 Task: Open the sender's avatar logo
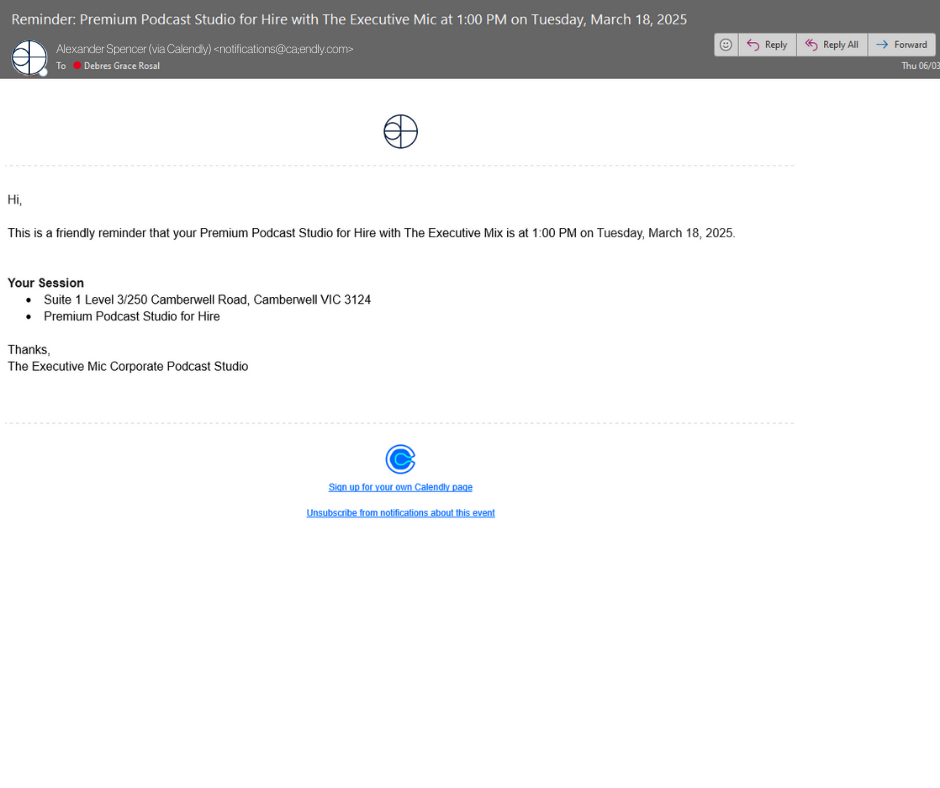pos(28,57)
